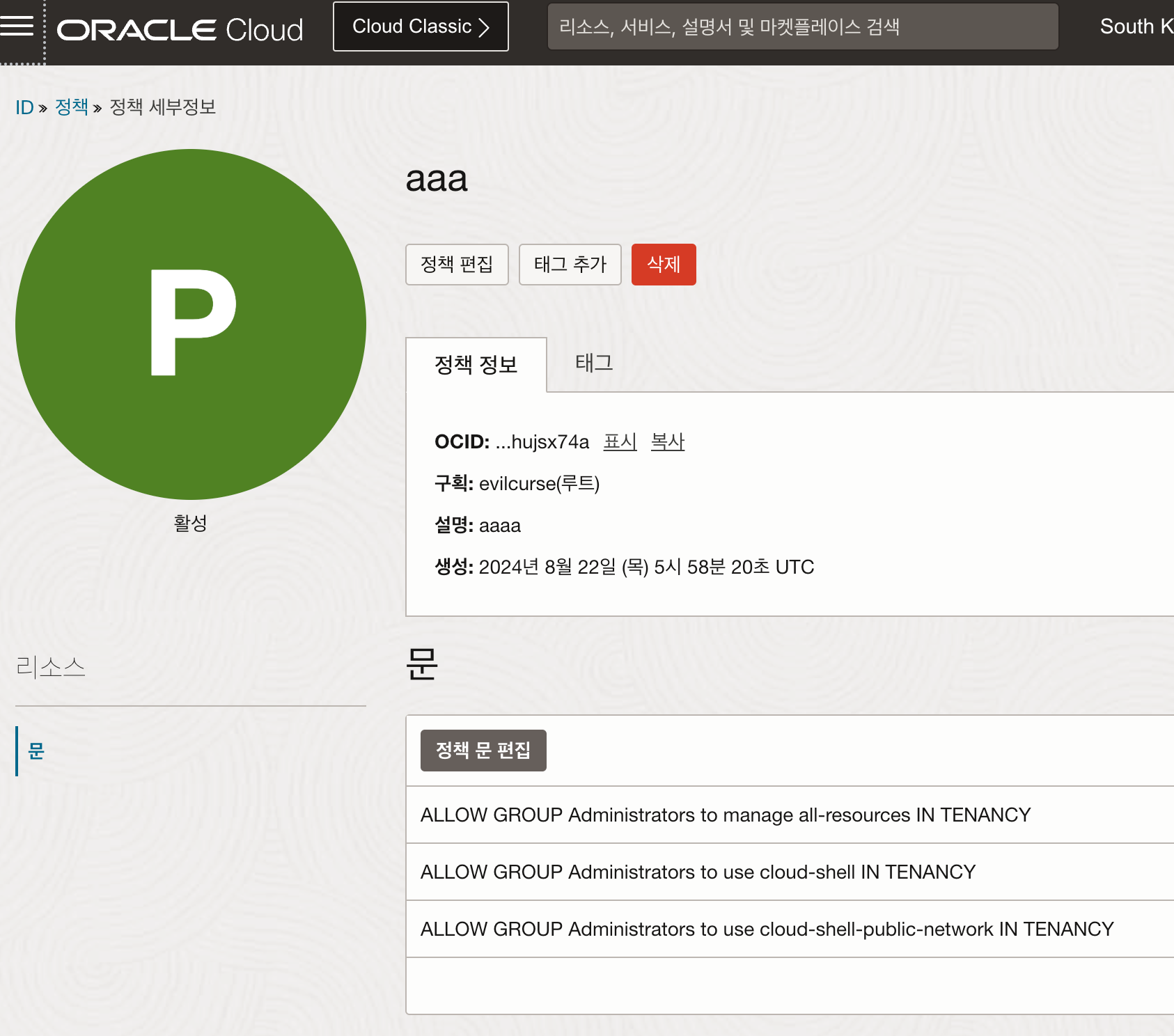Click the 정책 문 편집 button
Viewport: 1174px width, 1036px height.
click(483, 751)
